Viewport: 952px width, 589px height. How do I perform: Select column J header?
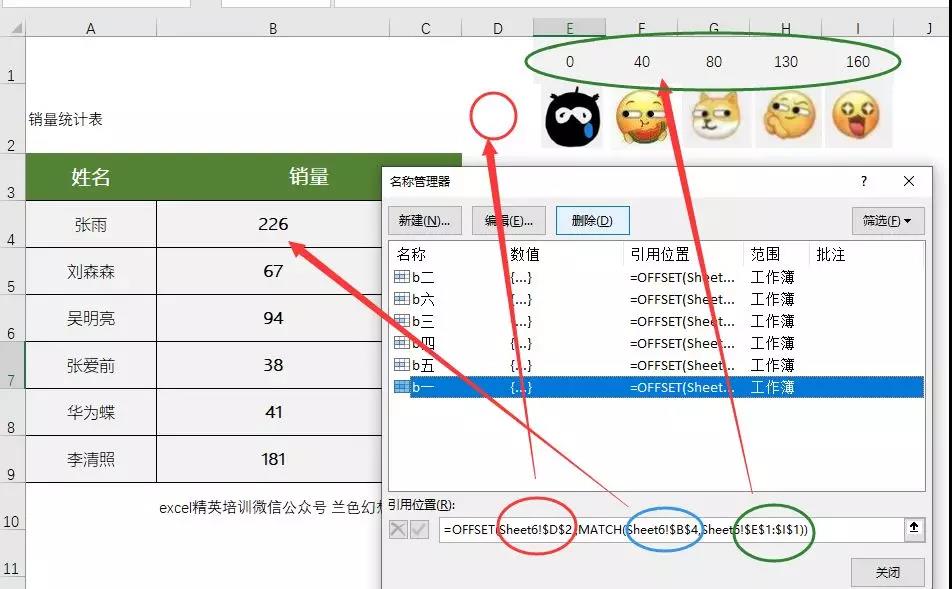click(923, 28)
